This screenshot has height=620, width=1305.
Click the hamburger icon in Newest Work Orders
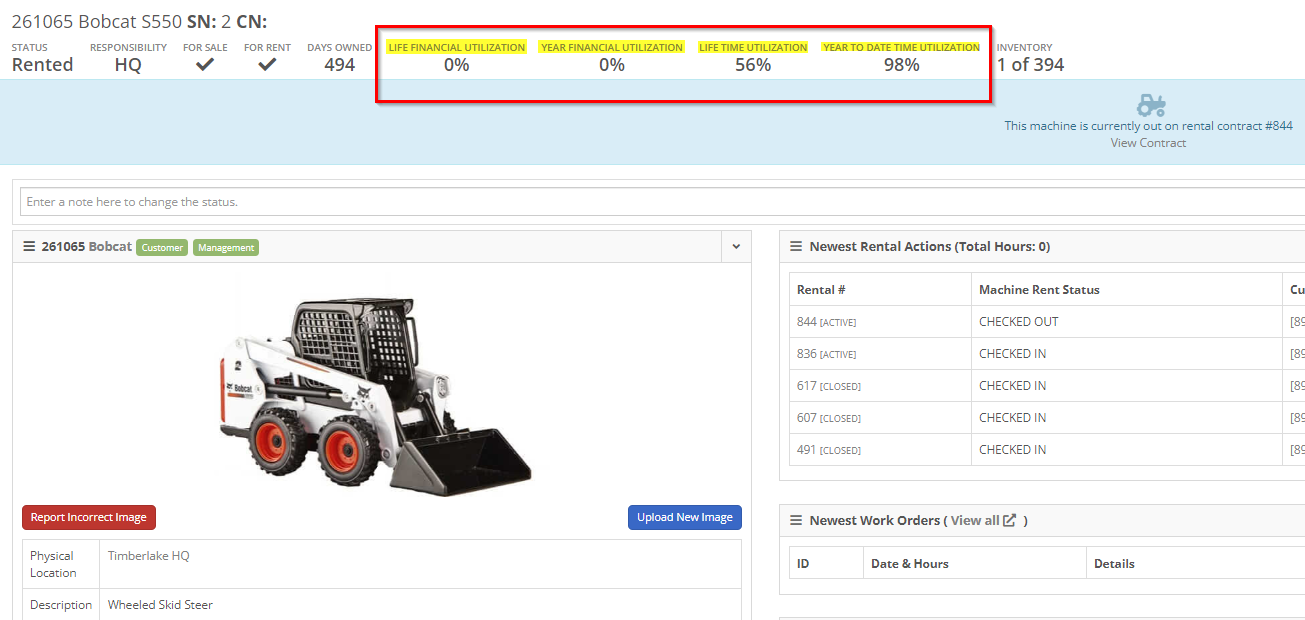[x=796, y=521]
